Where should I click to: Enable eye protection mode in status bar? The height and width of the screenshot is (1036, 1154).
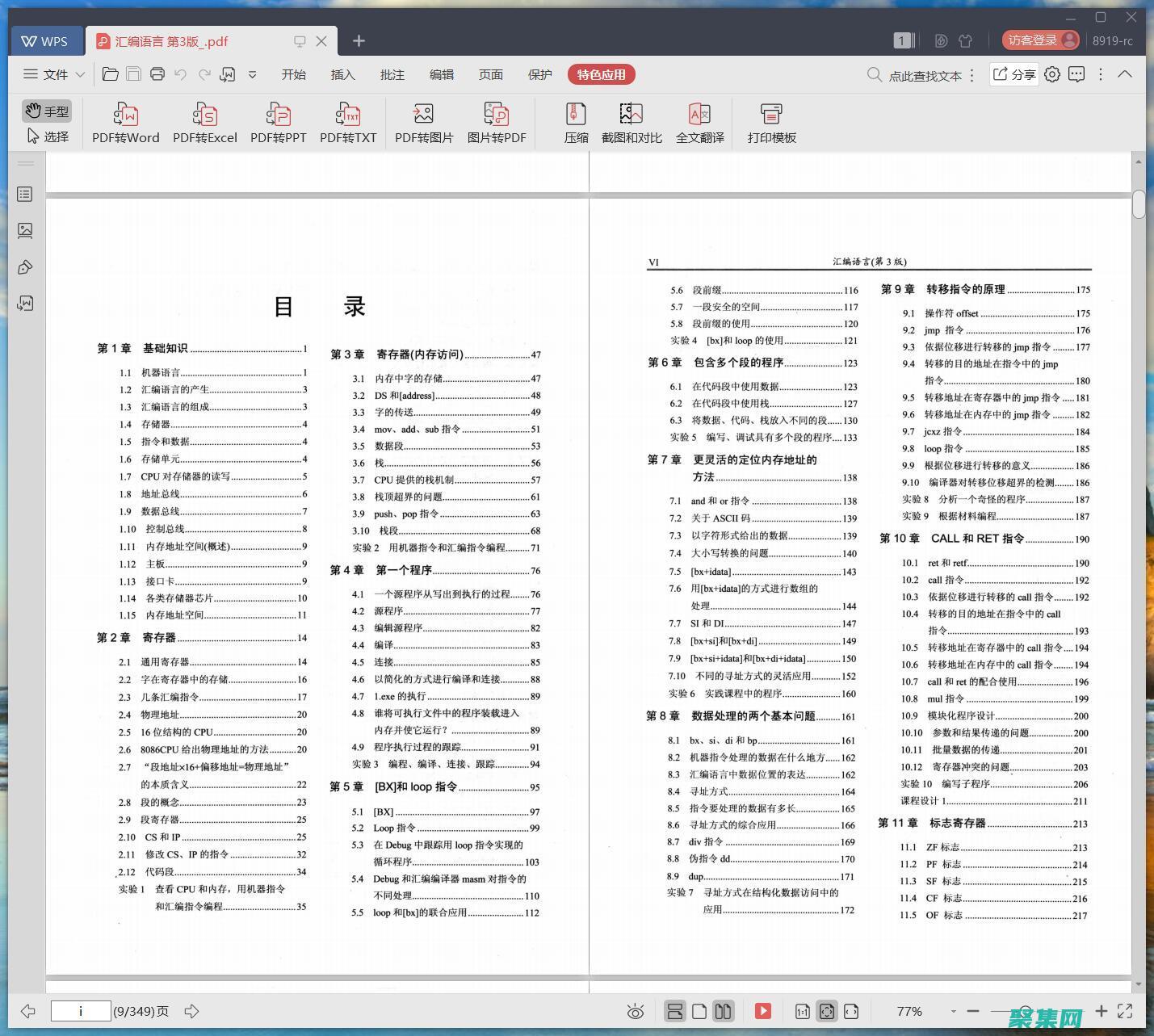pos(636,1010)
